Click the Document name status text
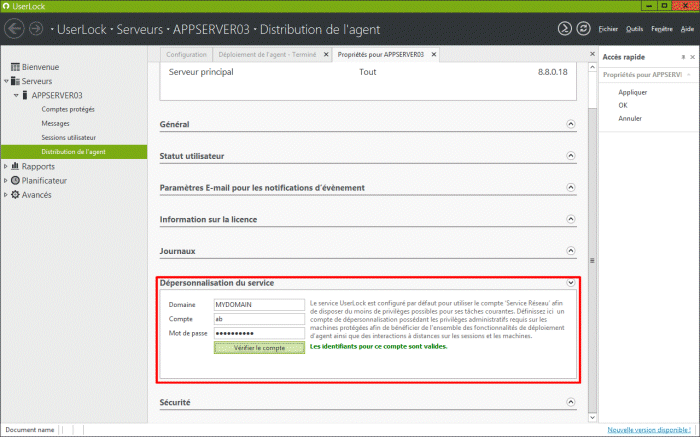The height and width of the screenshot is (437, 700). coord(30,430)
